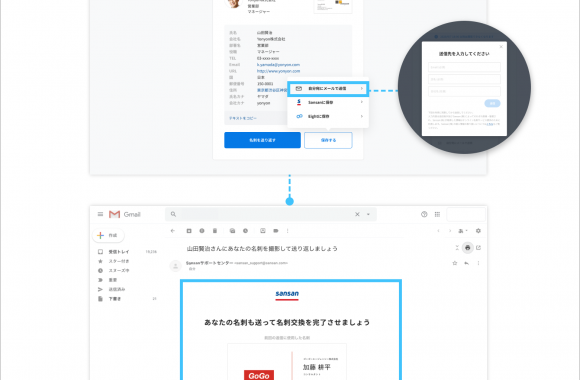Go to the newer message with the left chevron
The height and width of the screenshot is (380, 580).
coord(438,231)
